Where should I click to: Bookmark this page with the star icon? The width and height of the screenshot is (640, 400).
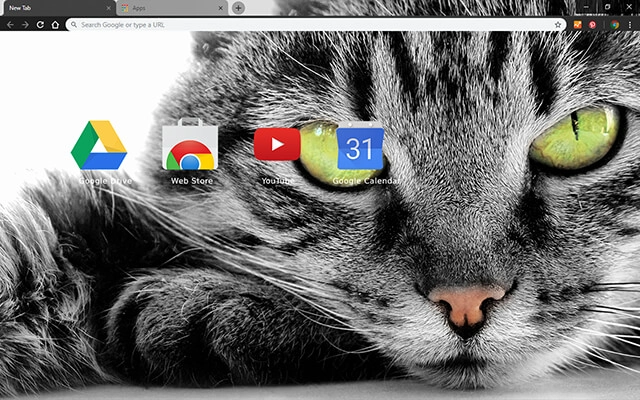coord(558,25)
